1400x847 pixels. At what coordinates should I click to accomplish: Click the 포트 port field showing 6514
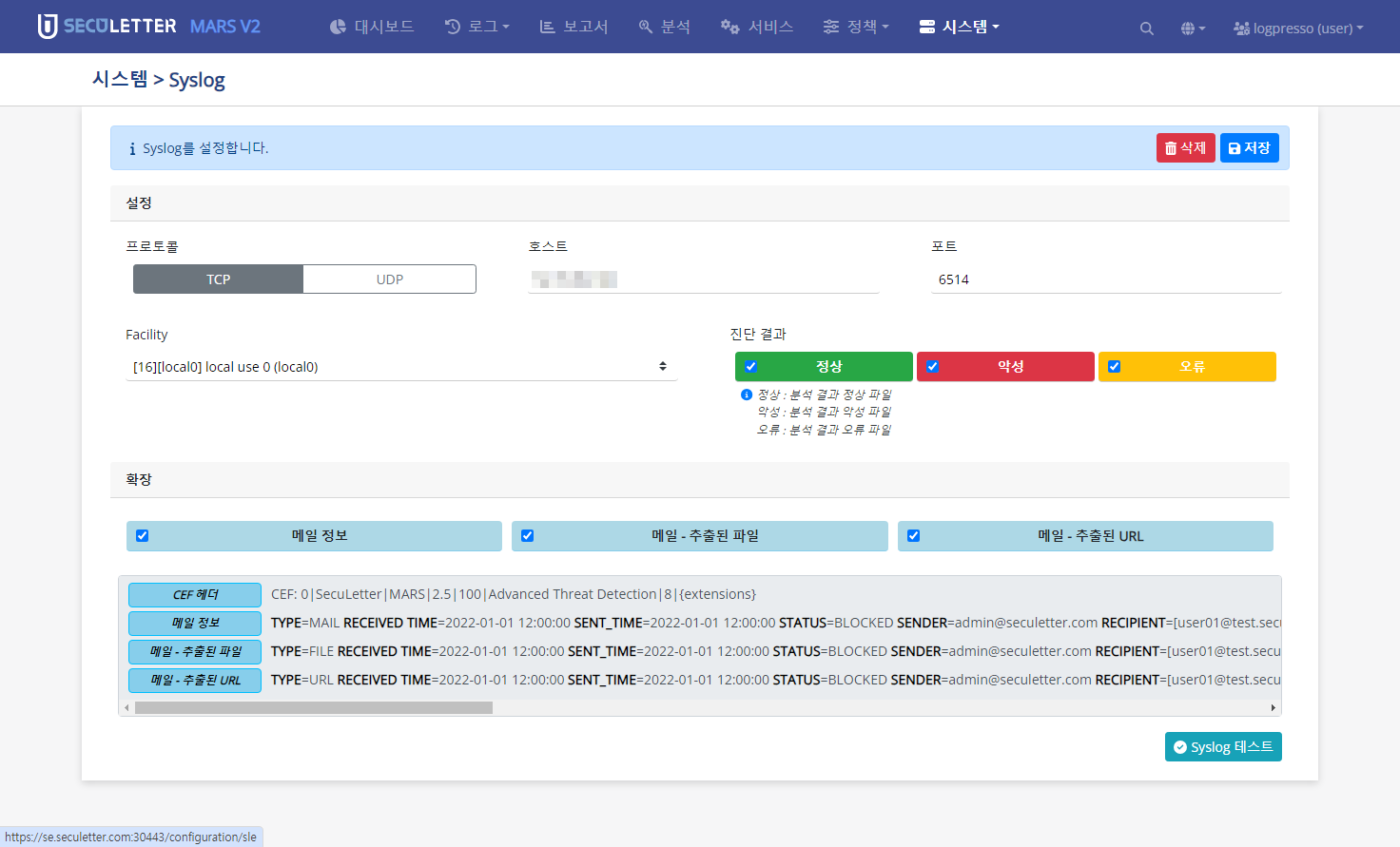tap(1106, 279)
